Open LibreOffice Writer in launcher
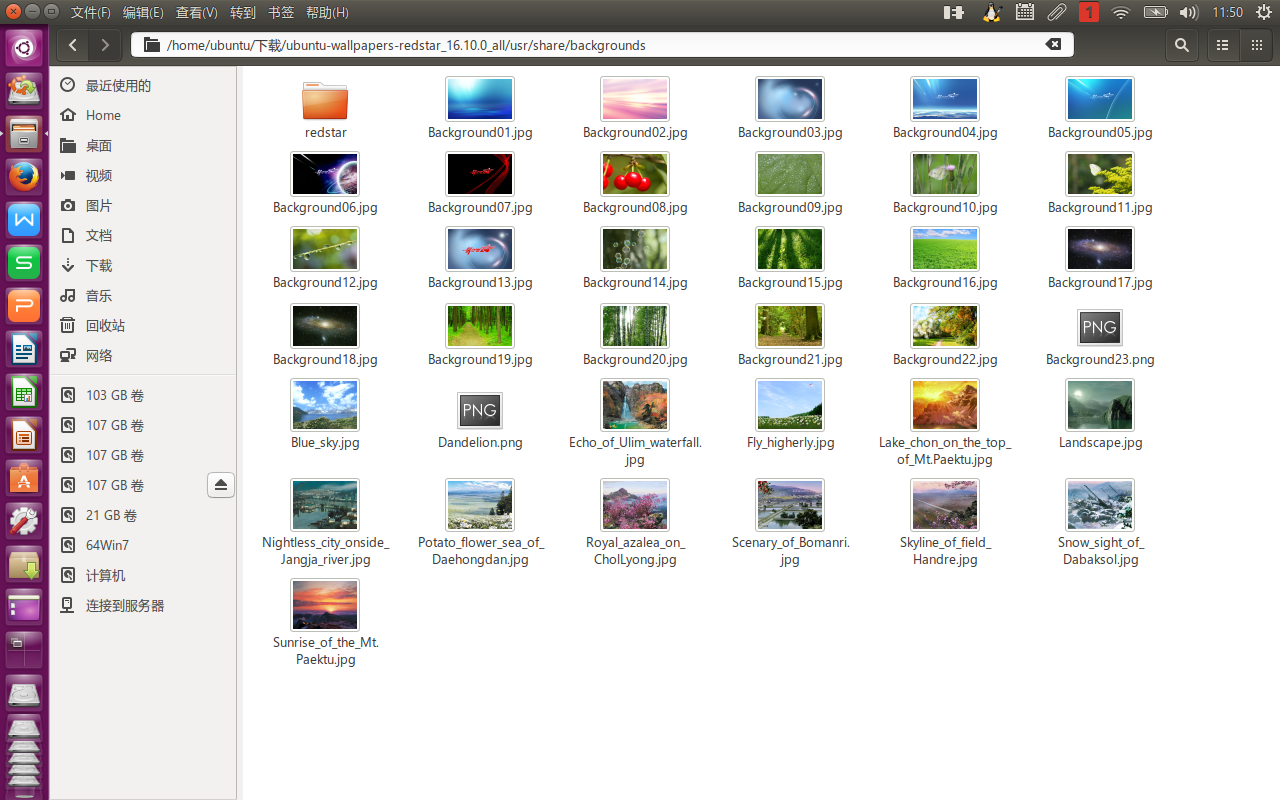Viewport: 1280px width, 800px height. point(24,349)
